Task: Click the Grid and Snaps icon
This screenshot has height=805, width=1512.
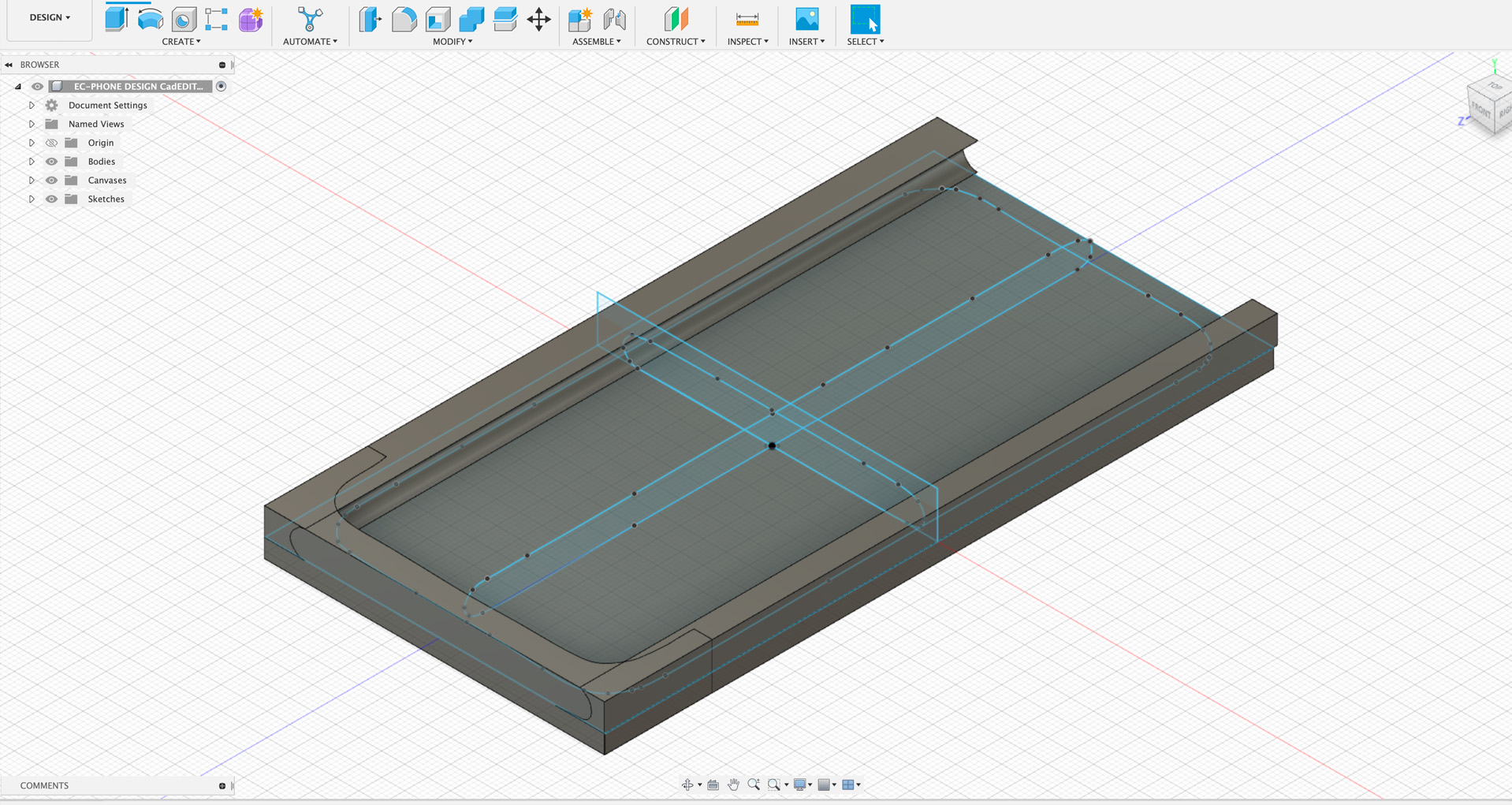Action: (x=824, y=785)
